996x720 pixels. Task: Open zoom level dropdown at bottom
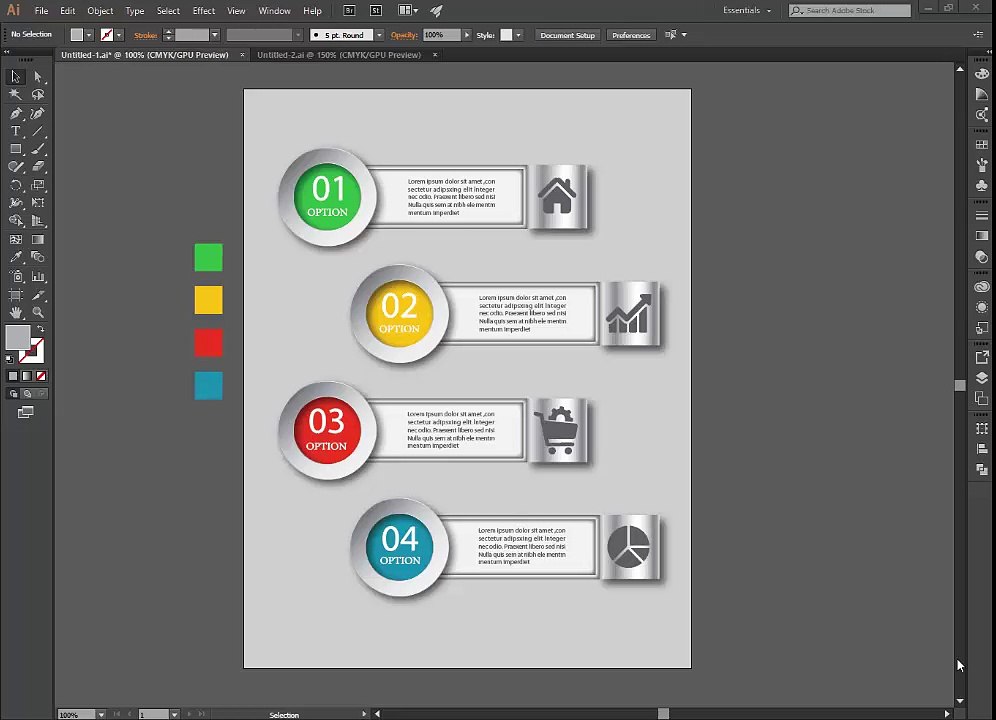pos(101,715)
